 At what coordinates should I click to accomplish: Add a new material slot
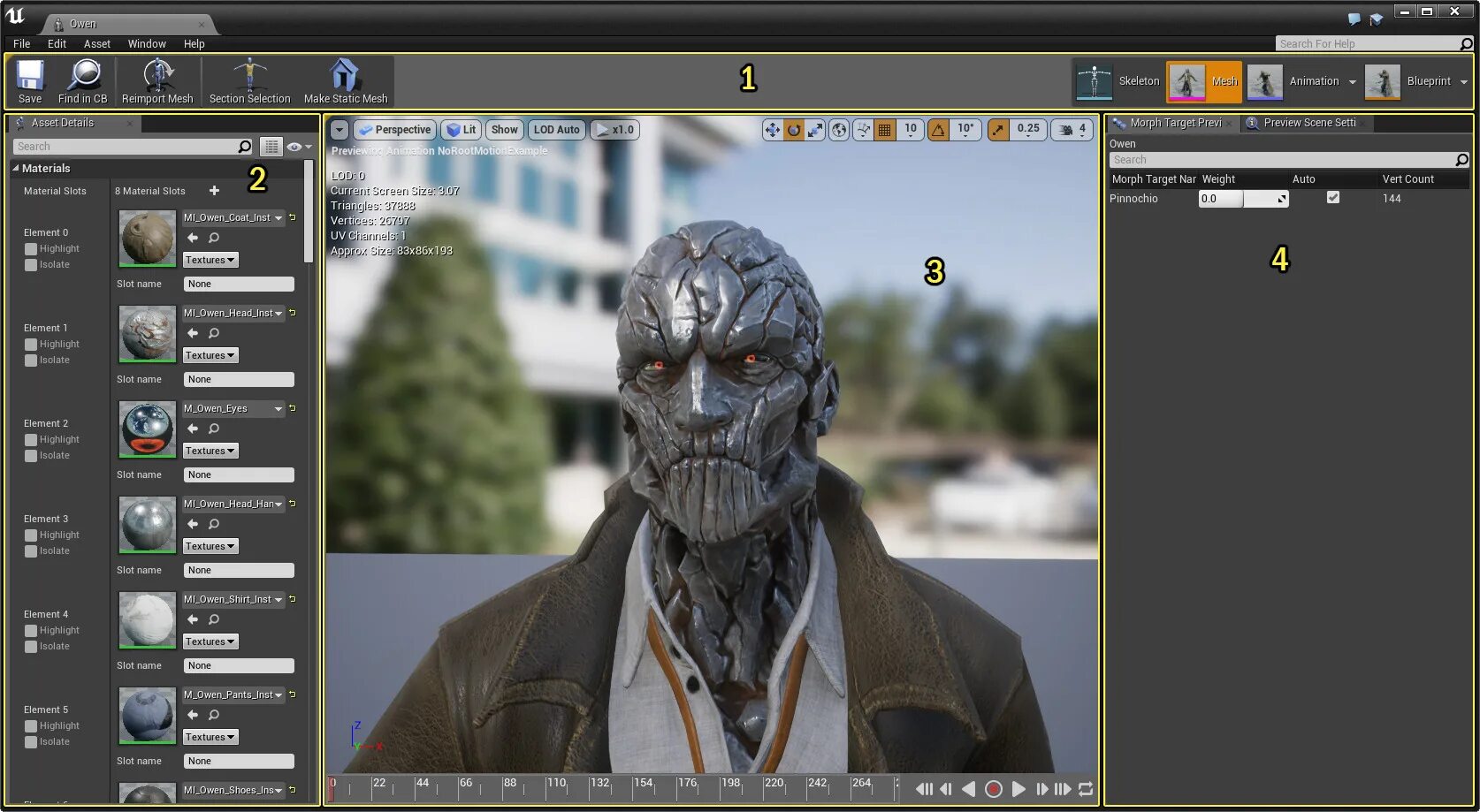(214, 191)
